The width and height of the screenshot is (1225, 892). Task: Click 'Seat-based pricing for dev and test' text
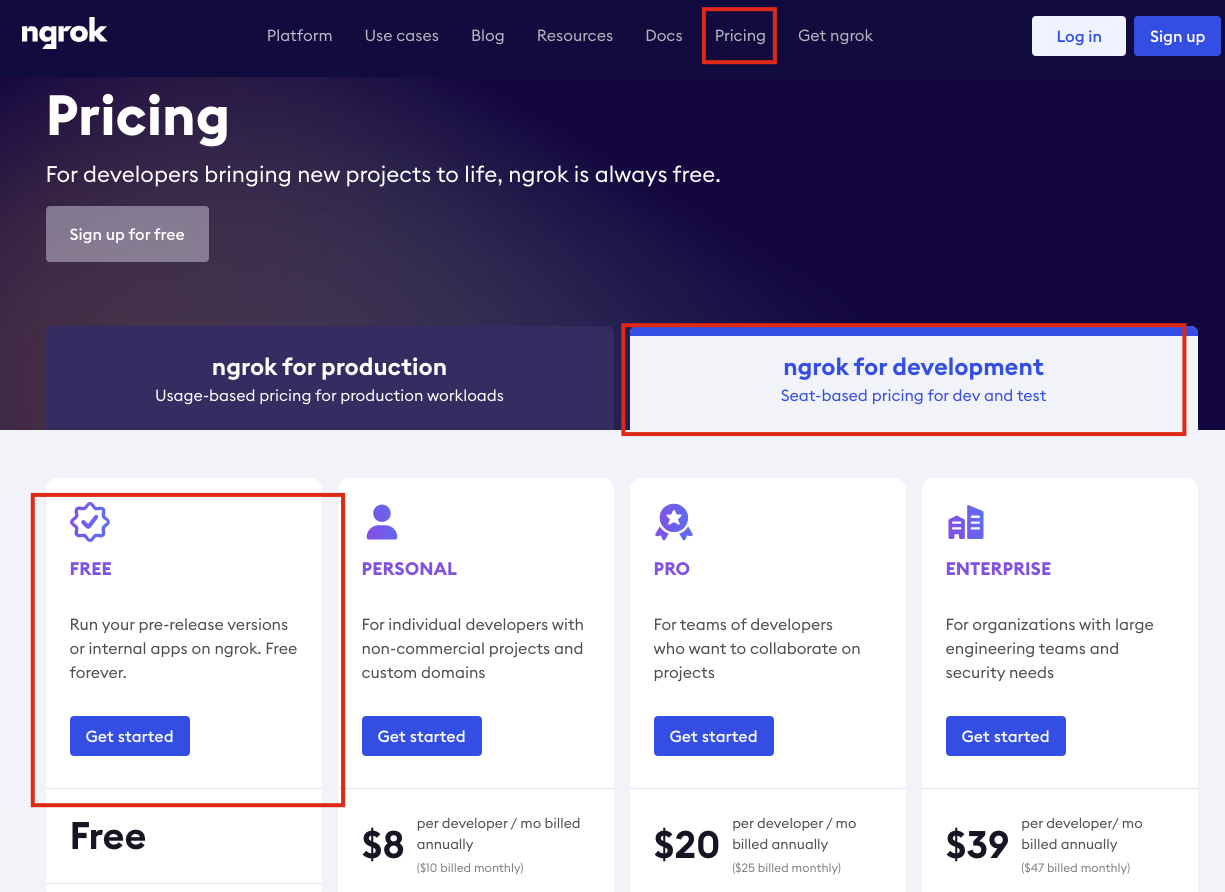[913, 395]
